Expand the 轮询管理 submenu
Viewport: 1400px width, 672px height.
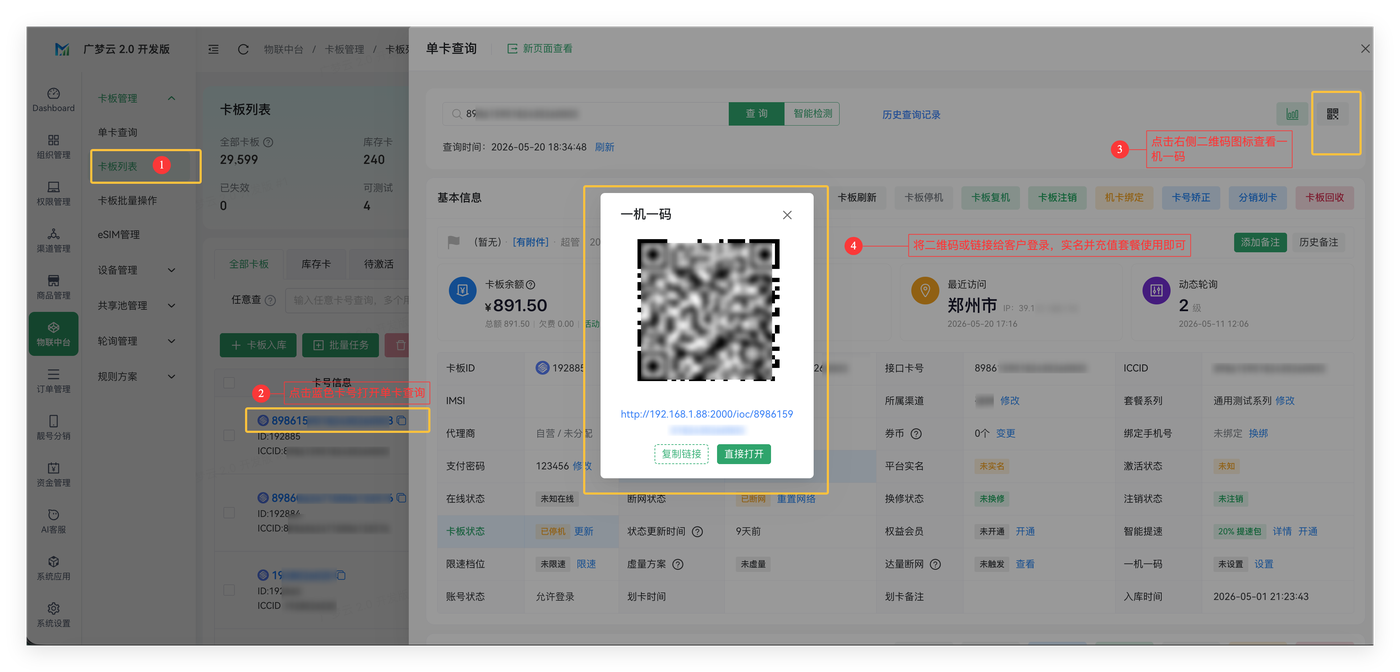136,341
